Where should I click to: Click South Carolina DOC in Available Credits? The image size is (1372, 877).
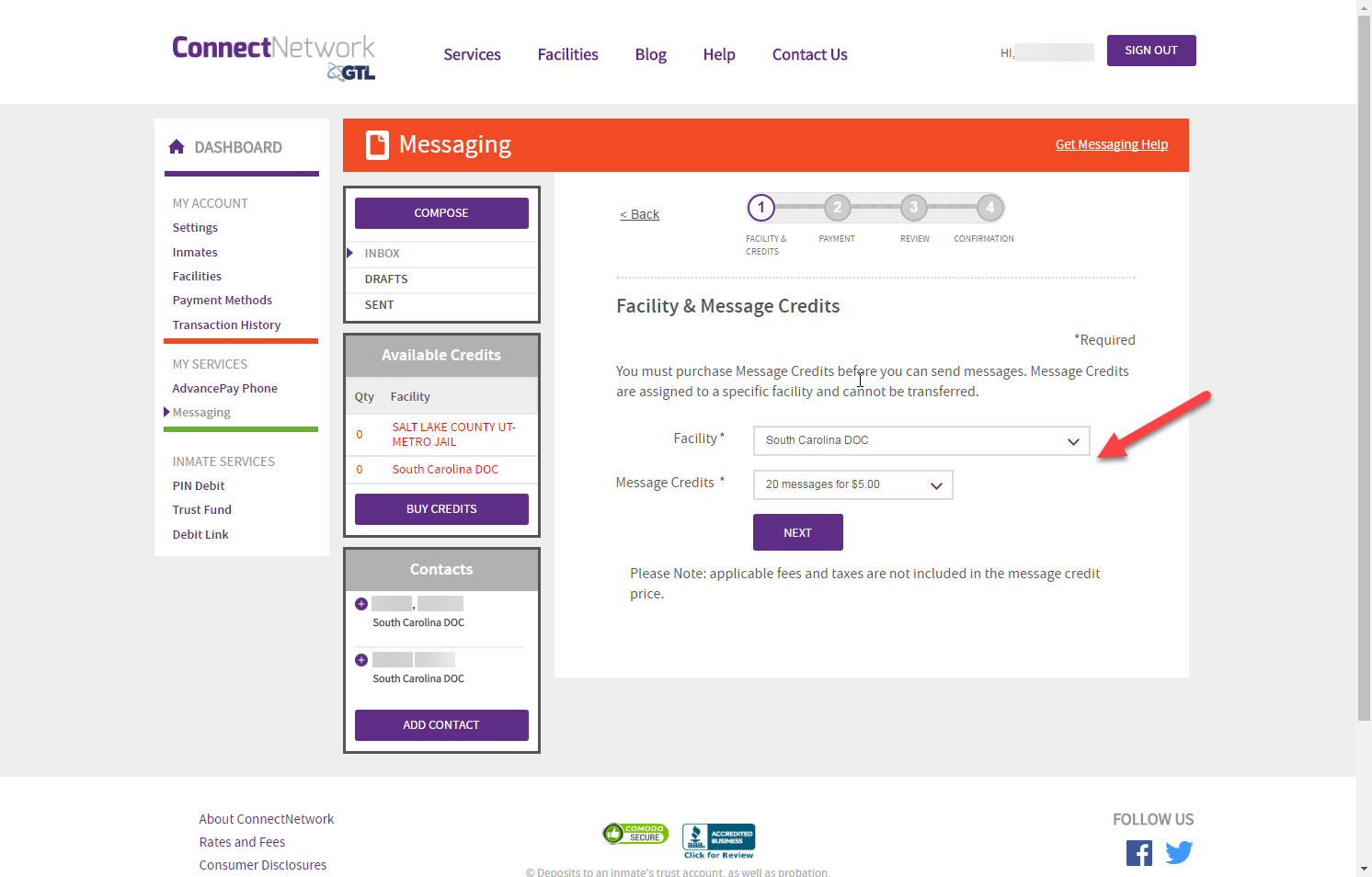coord(445,469)
